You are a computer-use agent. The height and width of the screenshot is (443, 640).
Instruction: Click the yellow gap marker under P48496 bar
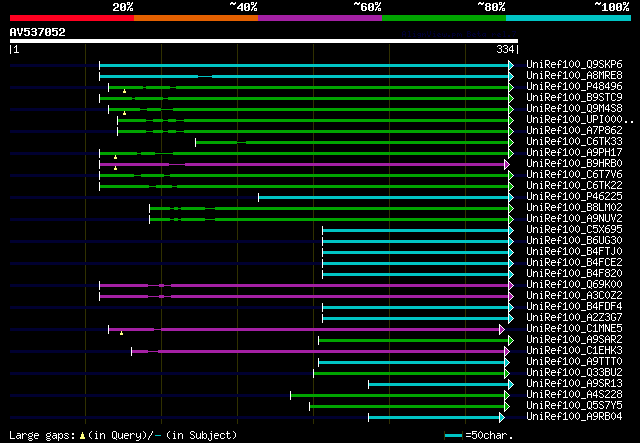pos(124,91)
